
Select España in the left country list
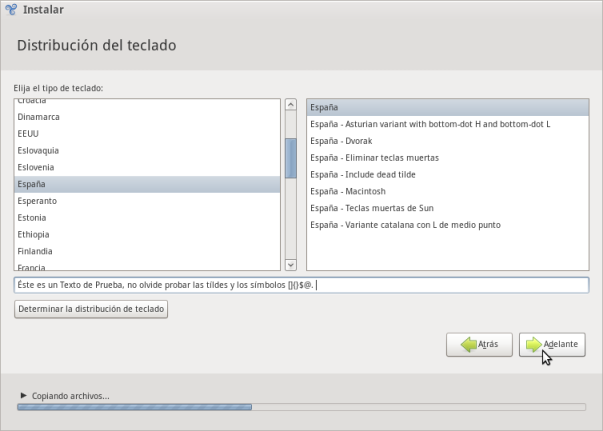pyautogui.click(x=147, y=184)
